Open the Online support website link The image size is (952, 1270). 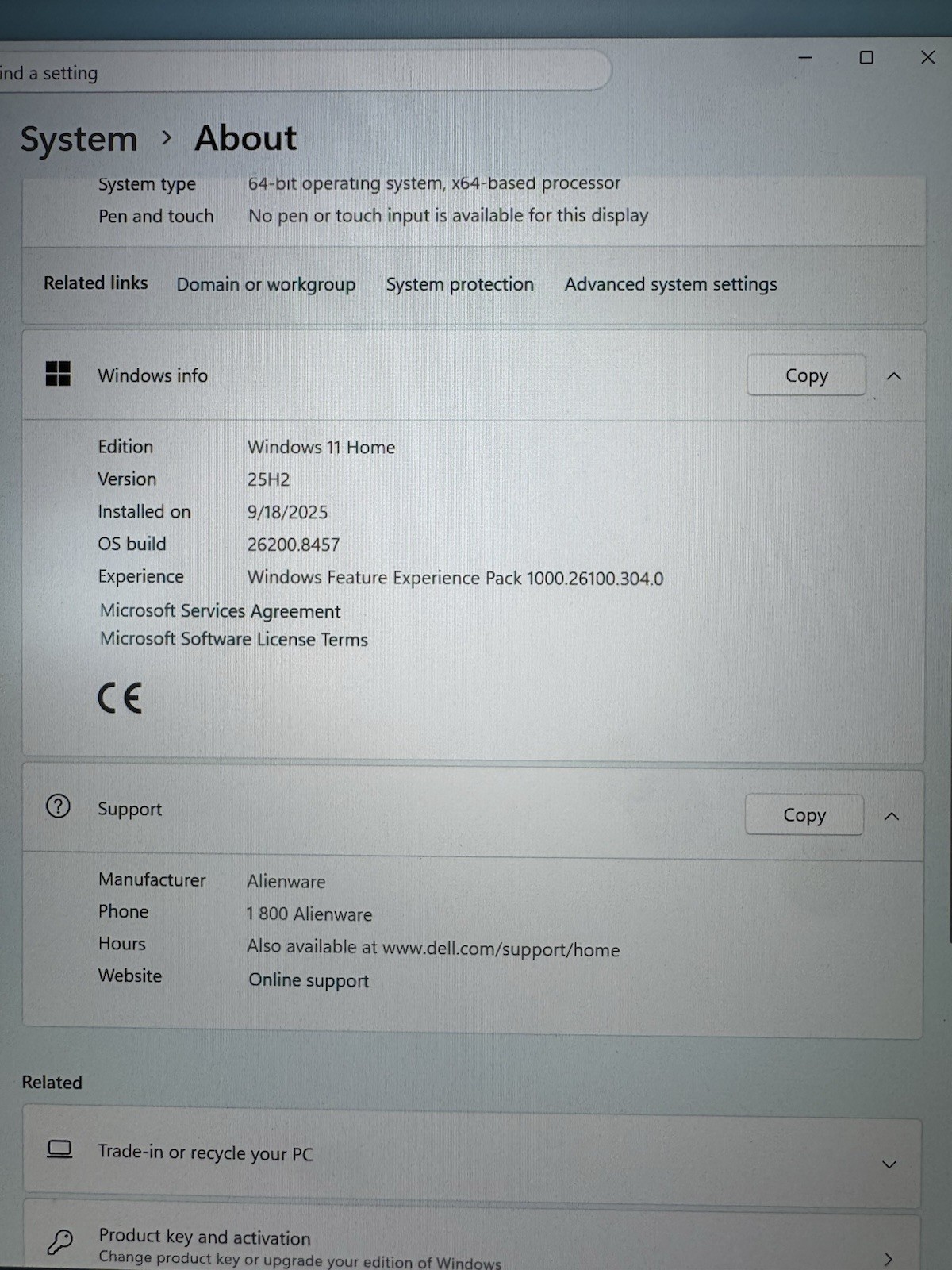click(309, 980)
